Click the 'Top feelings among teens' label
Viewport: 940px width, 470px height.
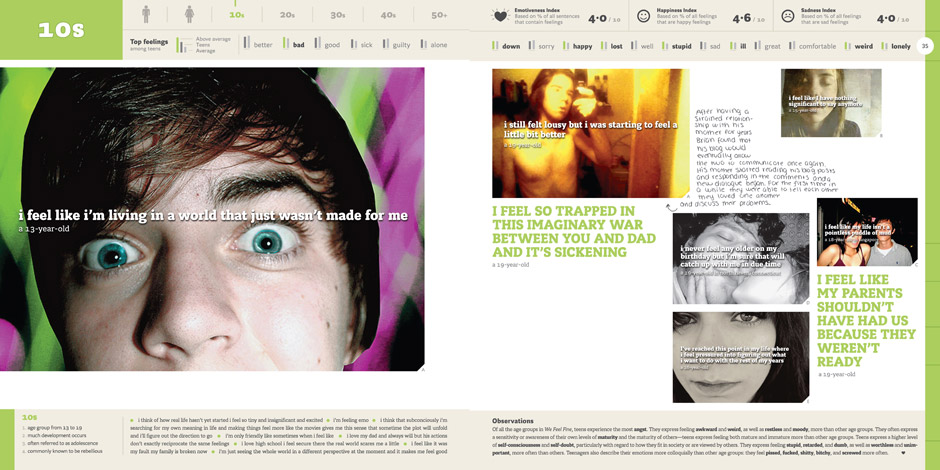tap(149, 45)
